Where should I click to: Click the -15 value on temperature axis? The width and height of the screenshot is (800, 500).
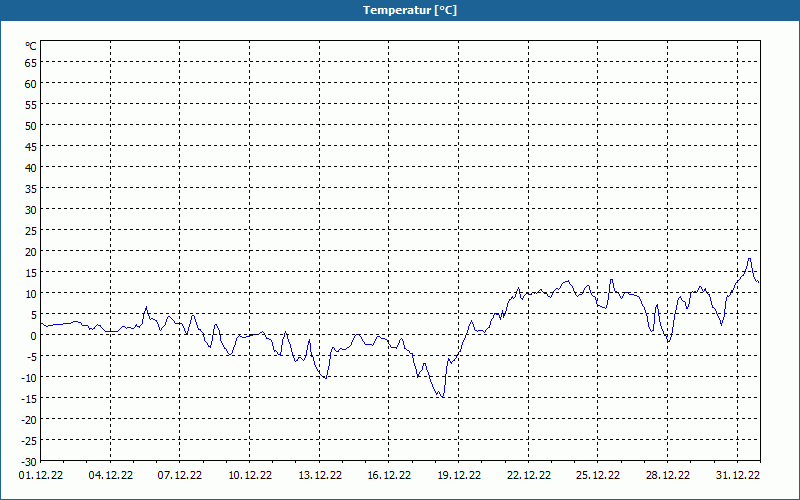click(x=29, y=399)
